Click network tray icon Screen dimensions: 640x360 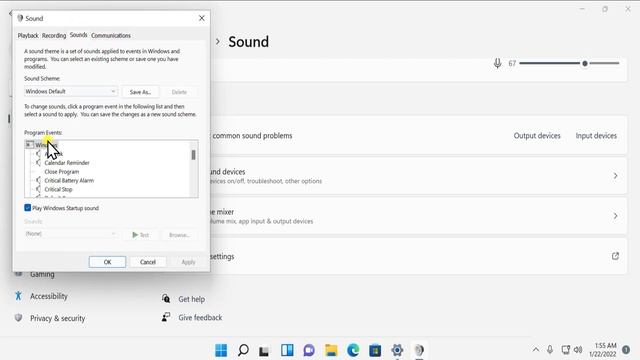point(565,350)
